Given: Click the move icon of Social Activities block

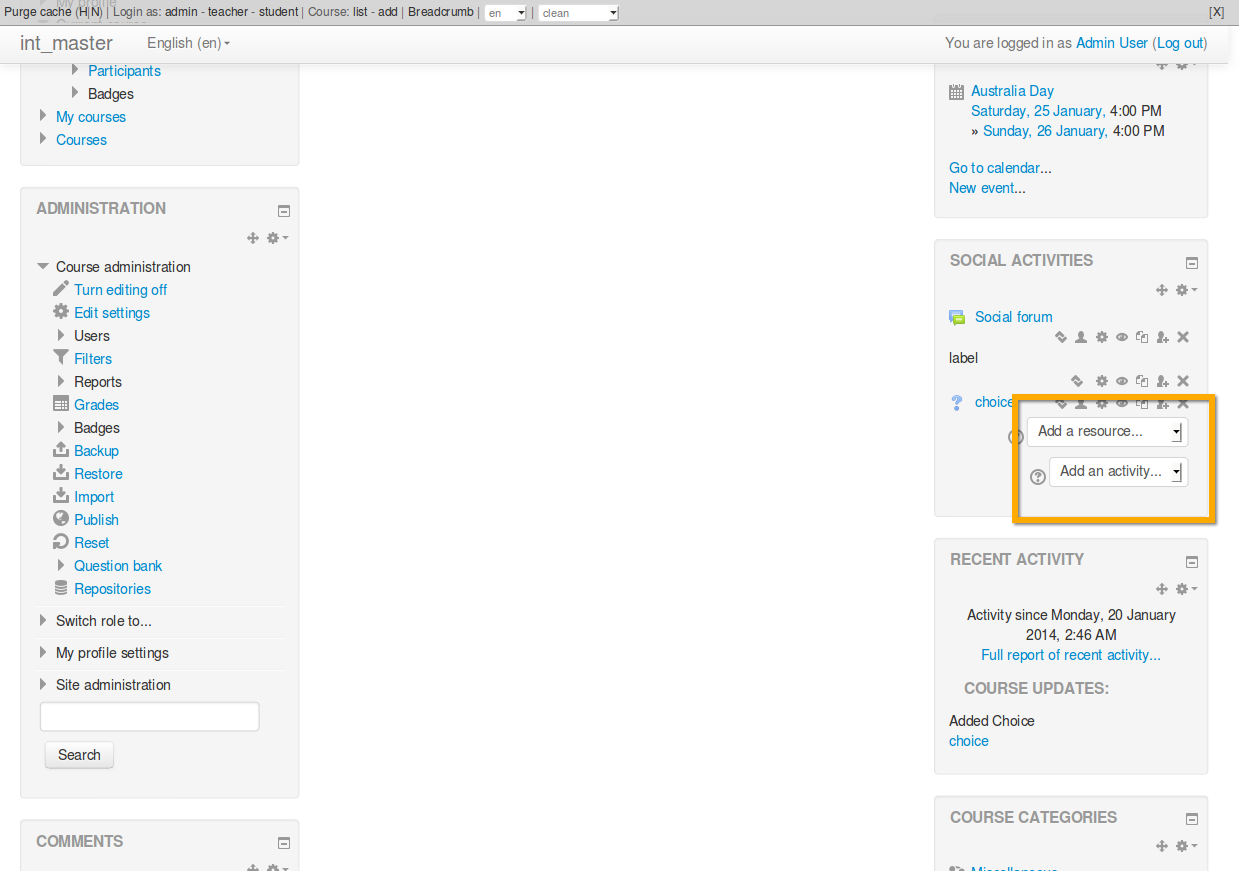Looking at the screenshot, I should coord(1162,290).
